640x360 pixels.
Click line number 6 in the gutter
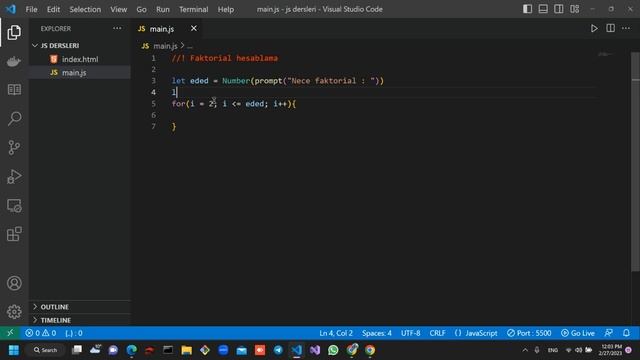[153, 115]
